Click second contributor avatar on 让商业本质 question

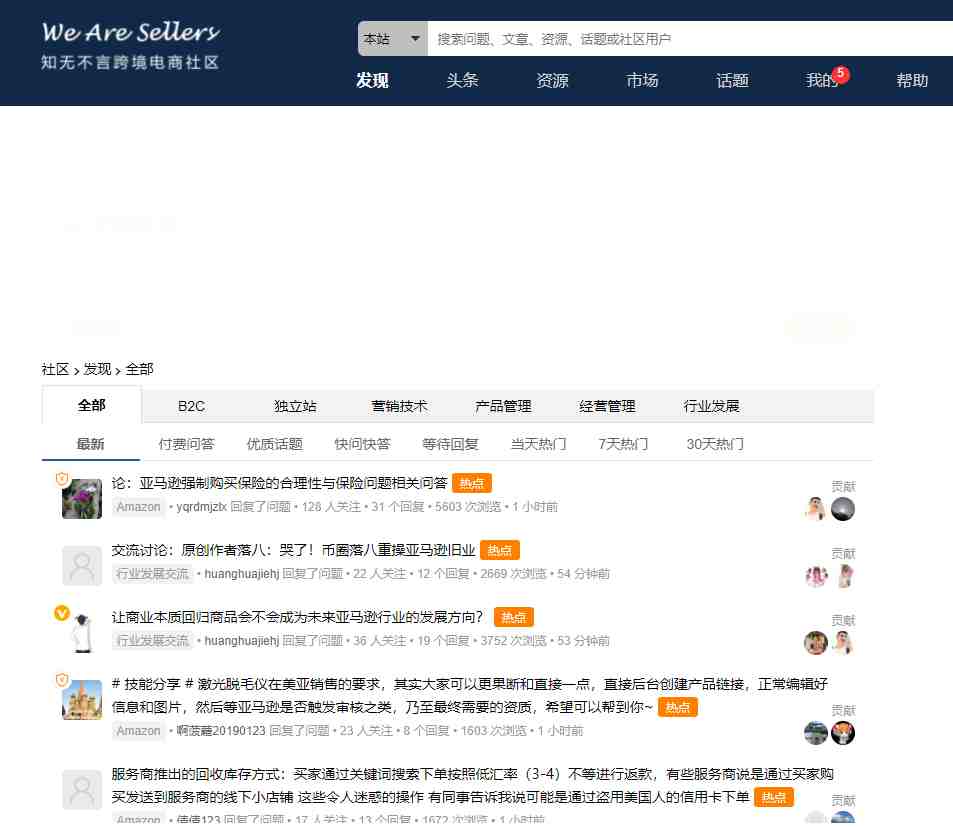(x=843, y=642)
